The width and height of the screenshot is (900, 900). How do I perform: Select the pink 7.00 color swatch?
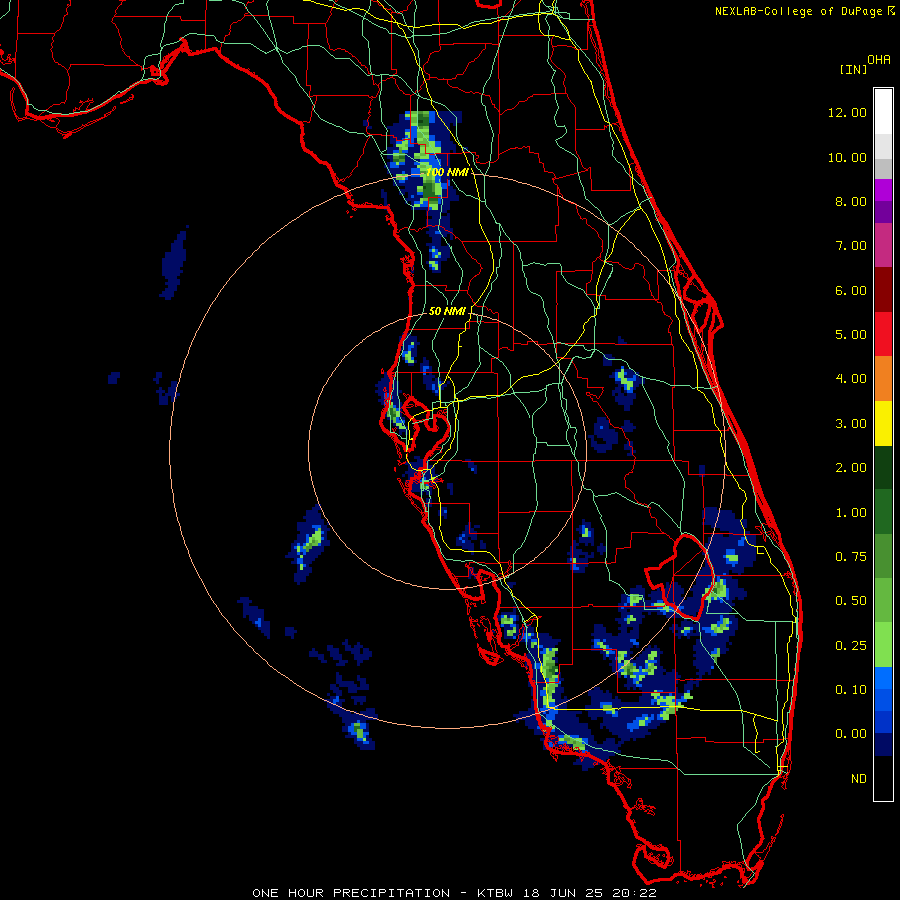(883, 245)
